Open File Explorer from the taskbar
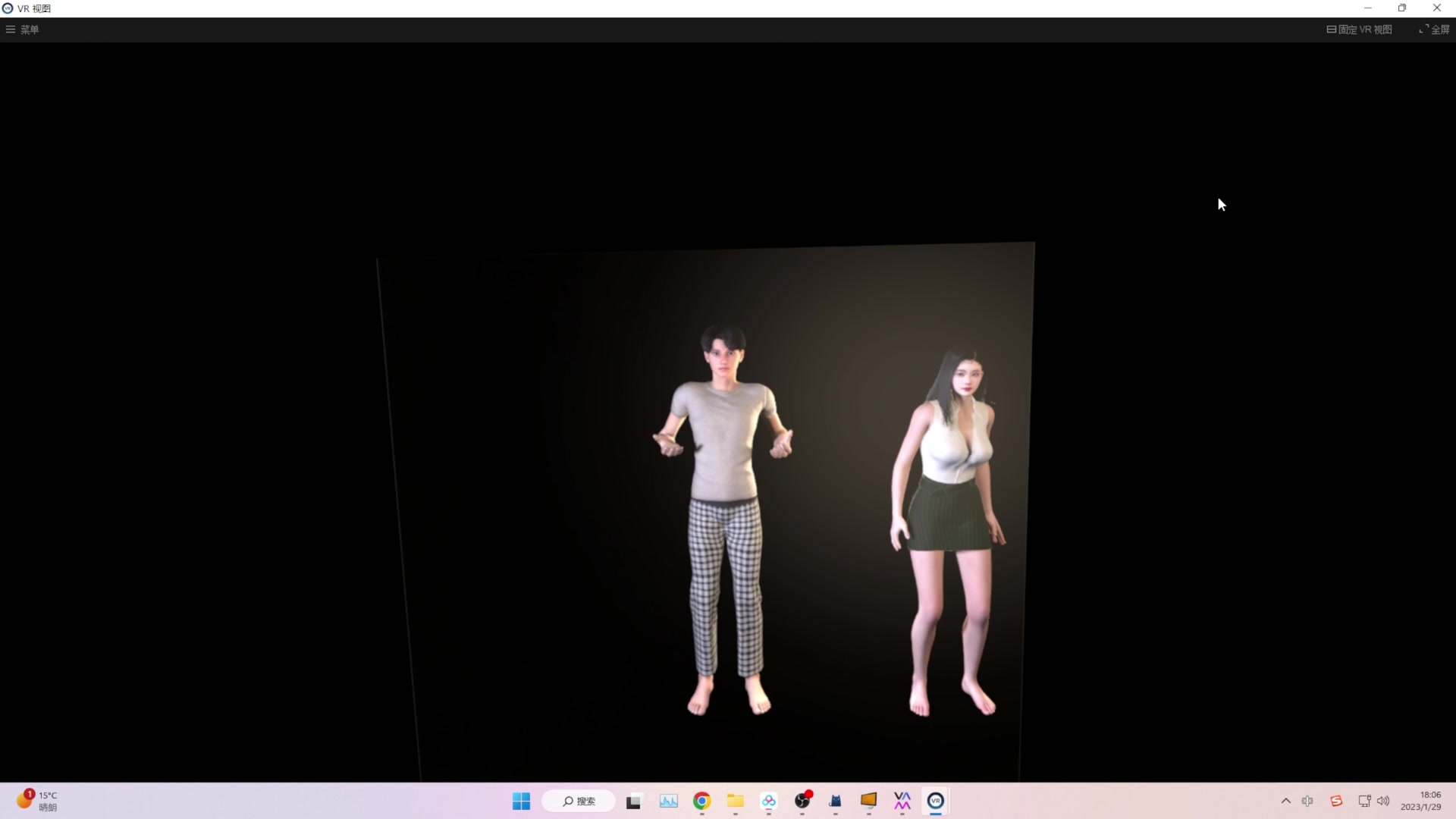The width and height of the screenshot is (1456, 819). (x=735, y=802)
